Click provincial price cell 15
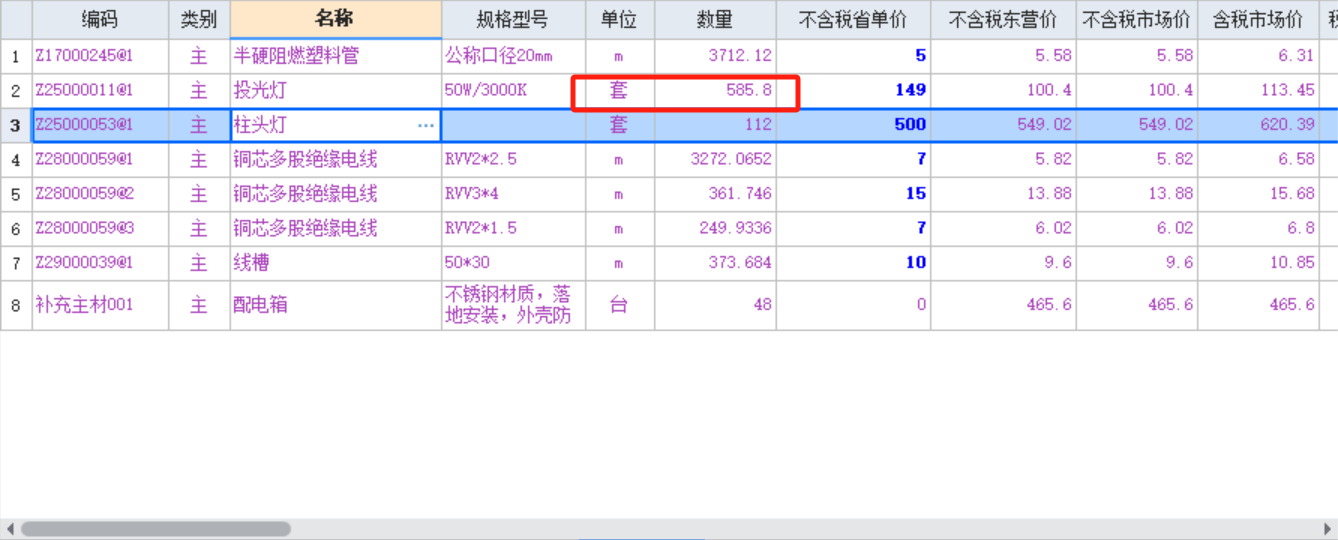Viewport: 1338px width, 540px height. [853, 194]
